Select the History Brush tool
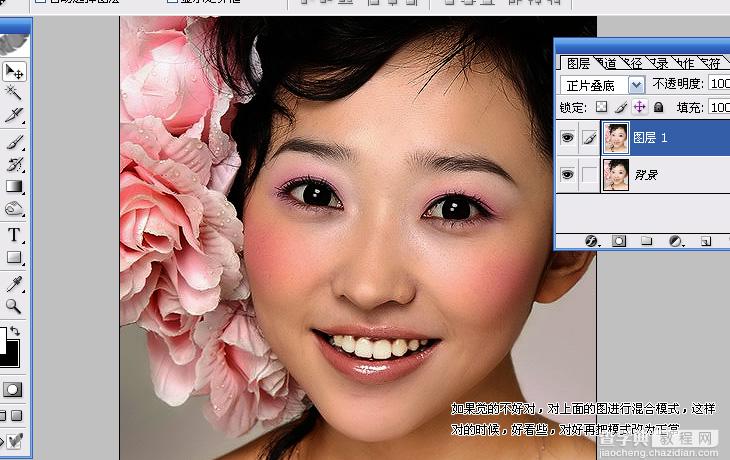Viewport: 730px width, 460px height. point(14,164)
